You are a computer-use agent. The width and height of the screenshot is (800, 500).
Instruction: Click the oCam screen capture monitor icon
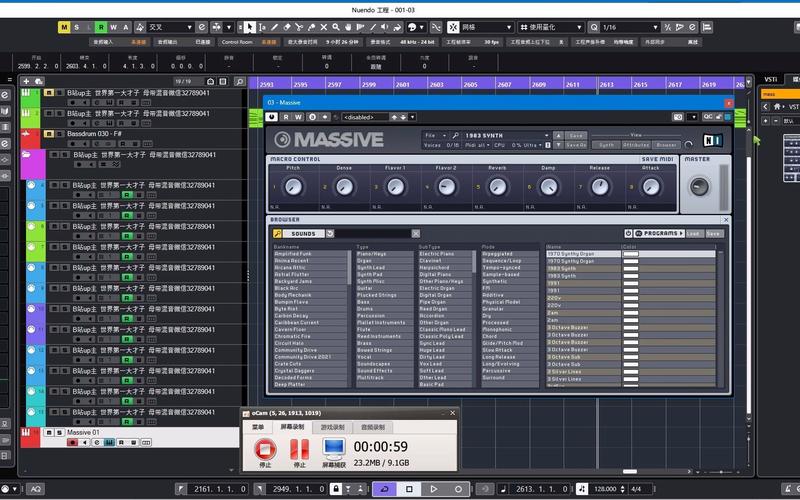(x=334, y=448)
